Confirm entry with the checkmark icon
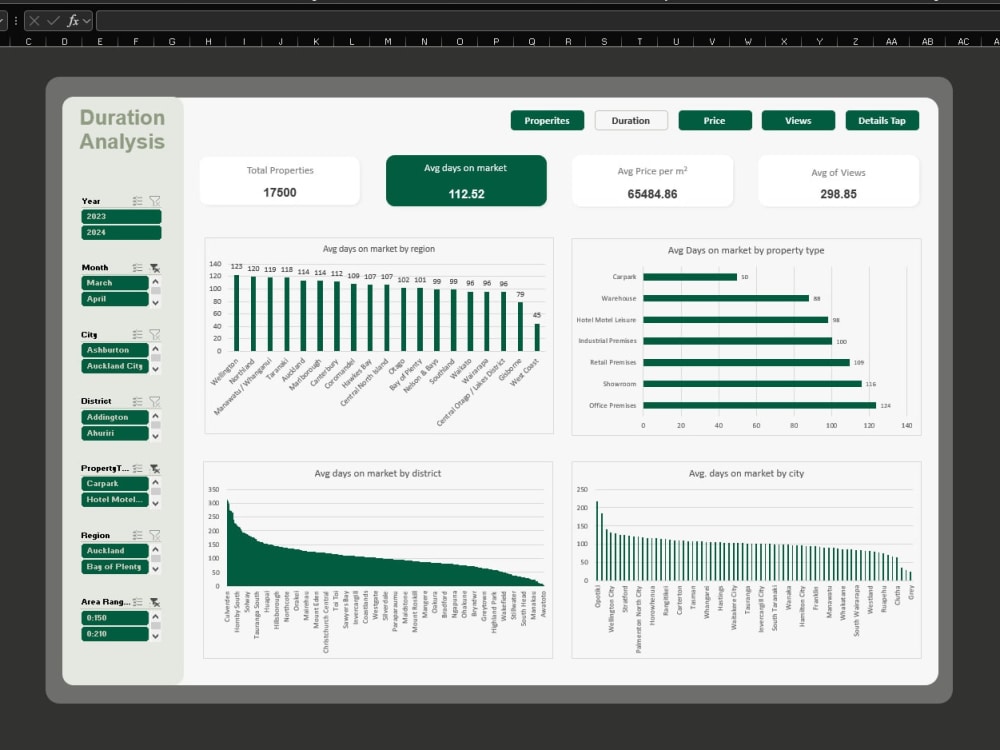The width and height of the screenshot is (1000, 750). pyautogui.click(x=54, y=21)
